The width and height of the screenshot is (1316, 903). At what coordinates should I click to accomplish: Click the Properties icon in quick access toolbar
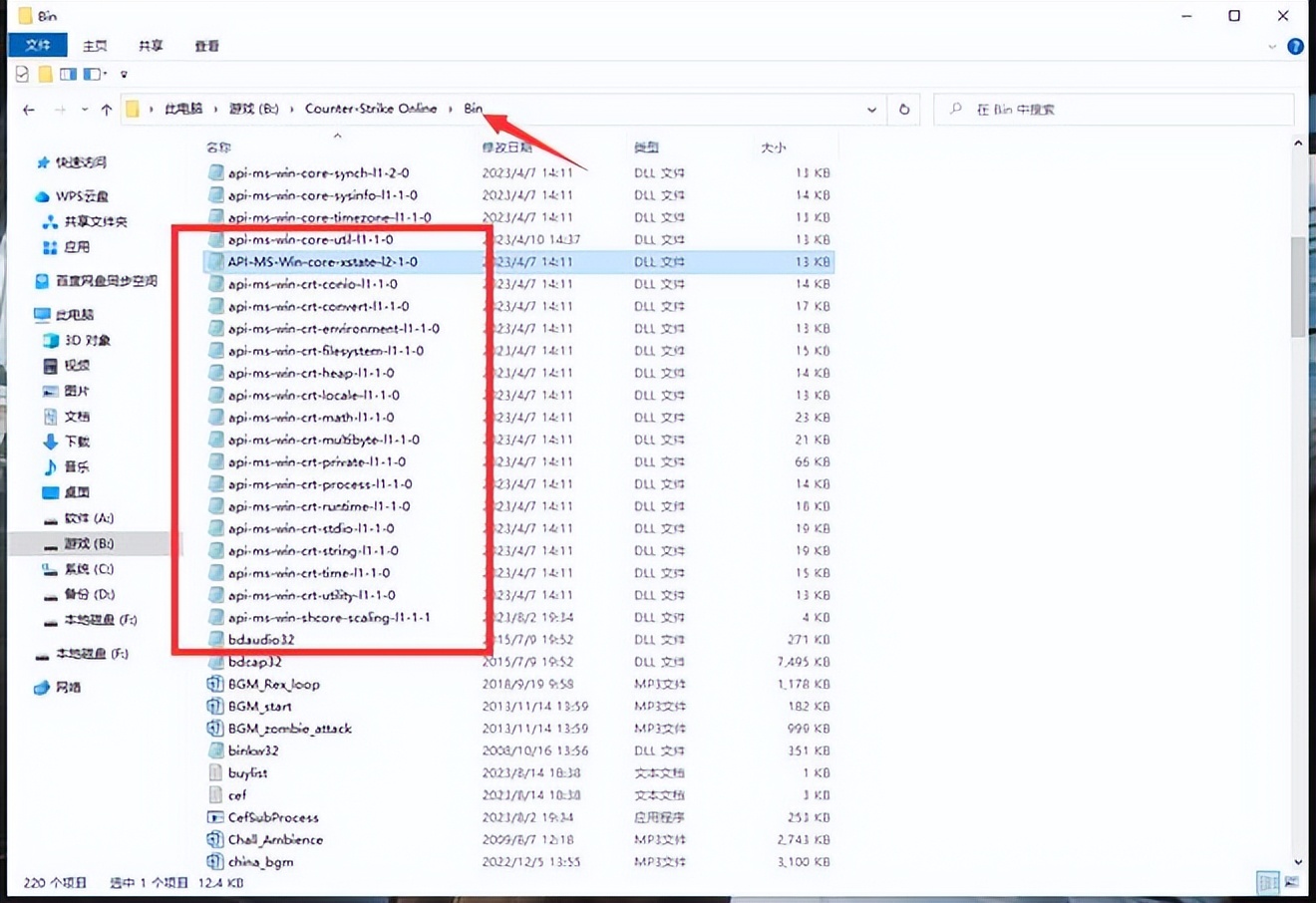(22, 74)
